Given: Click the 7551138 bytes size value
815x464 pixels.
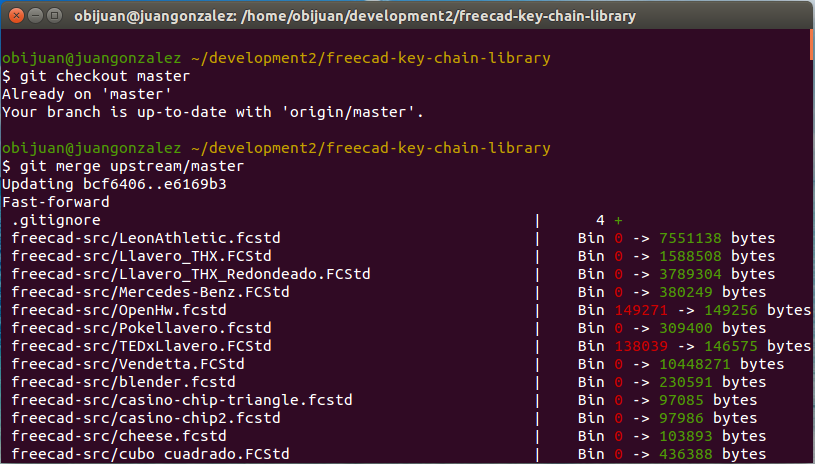Looking at the screenshot, I should 691,238.
